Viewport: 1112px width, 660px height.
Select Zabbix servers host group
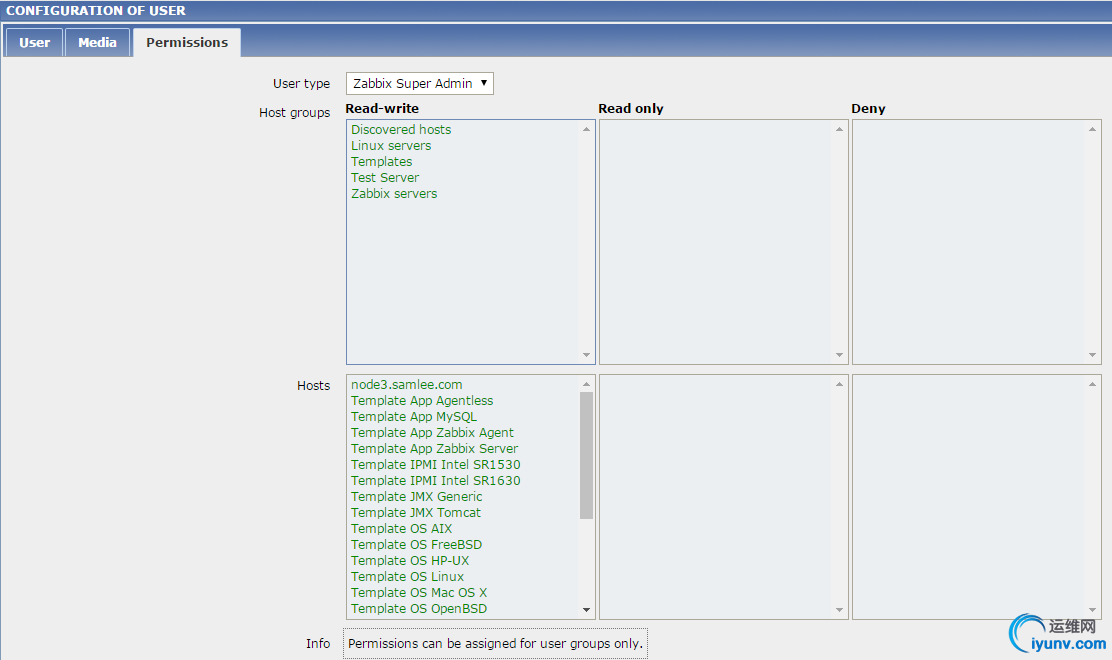[394, 194]
